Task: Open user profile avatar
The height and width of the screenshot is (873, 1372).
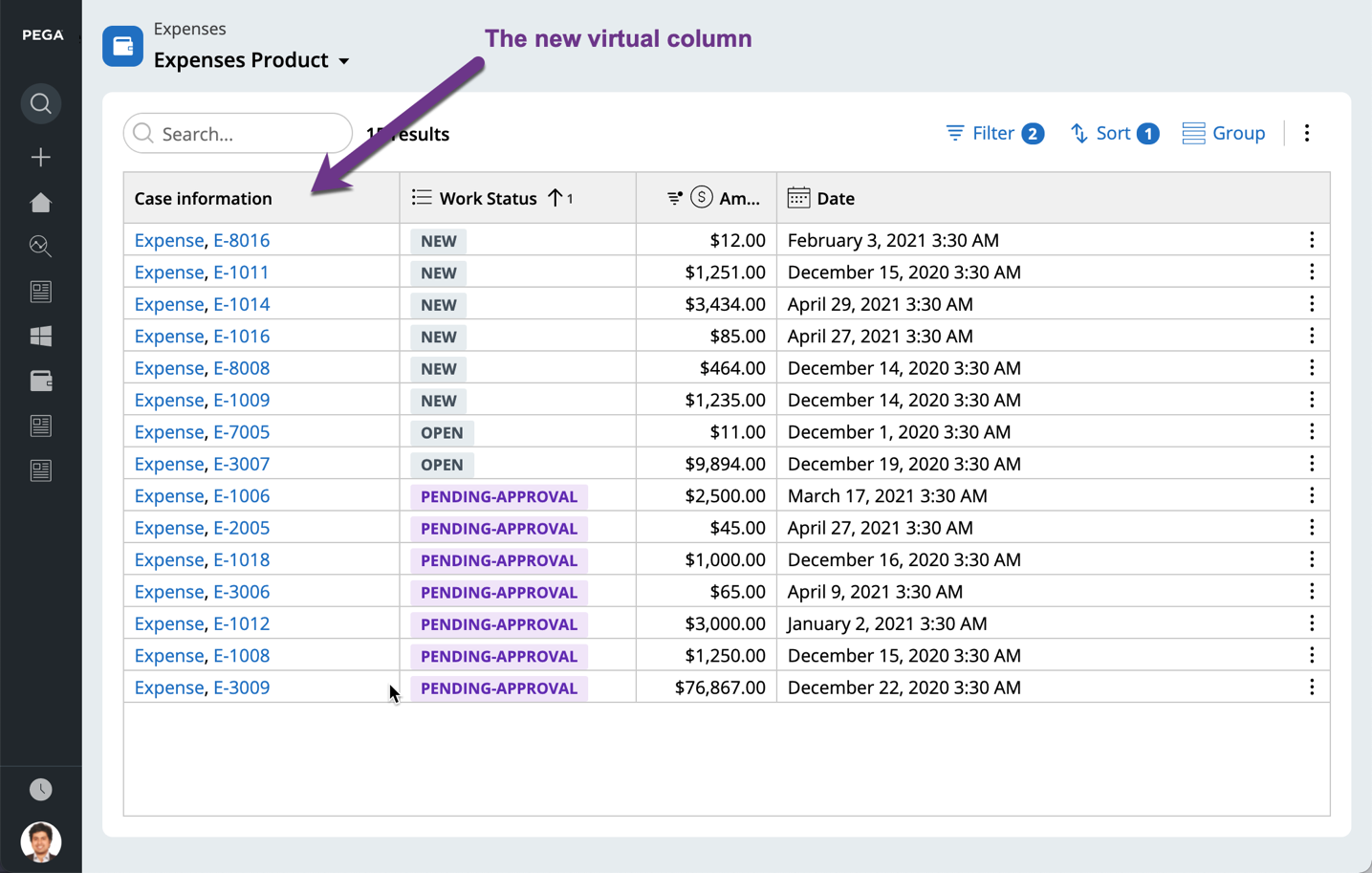Action: coord(40,841)
